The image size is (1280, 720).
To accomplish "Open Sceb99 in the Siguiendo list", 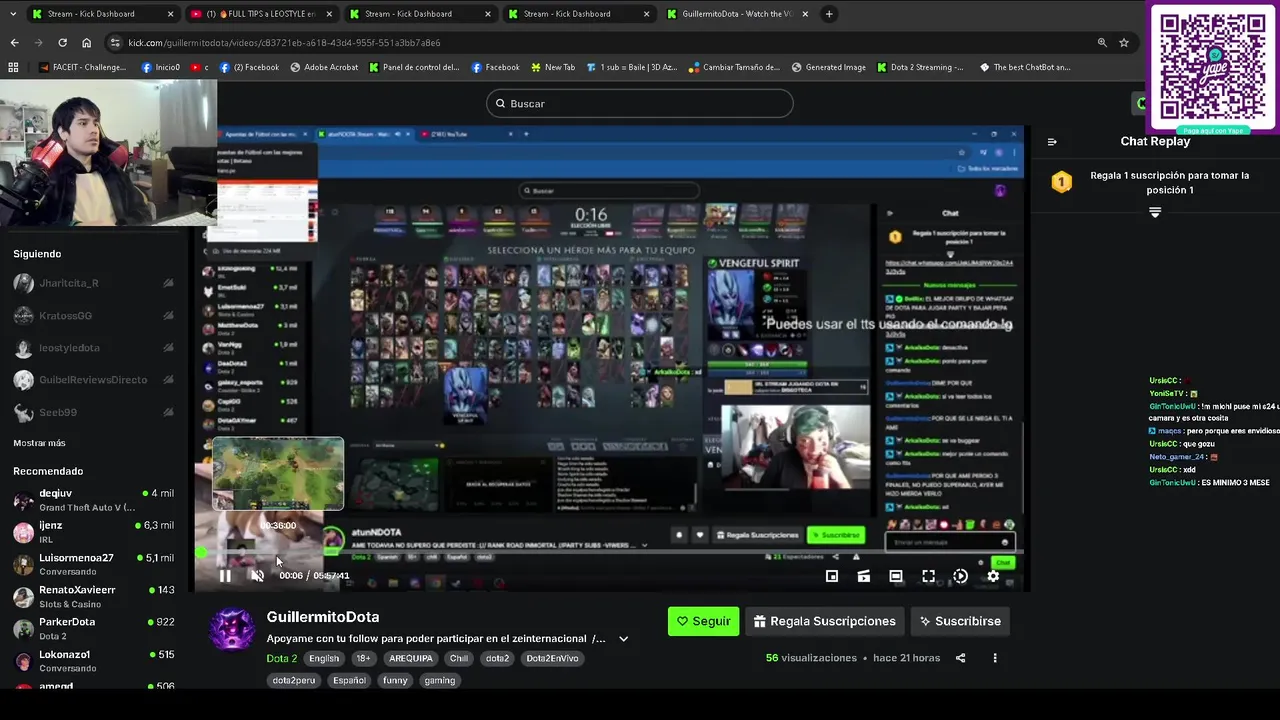I will (x=96, y=412).
